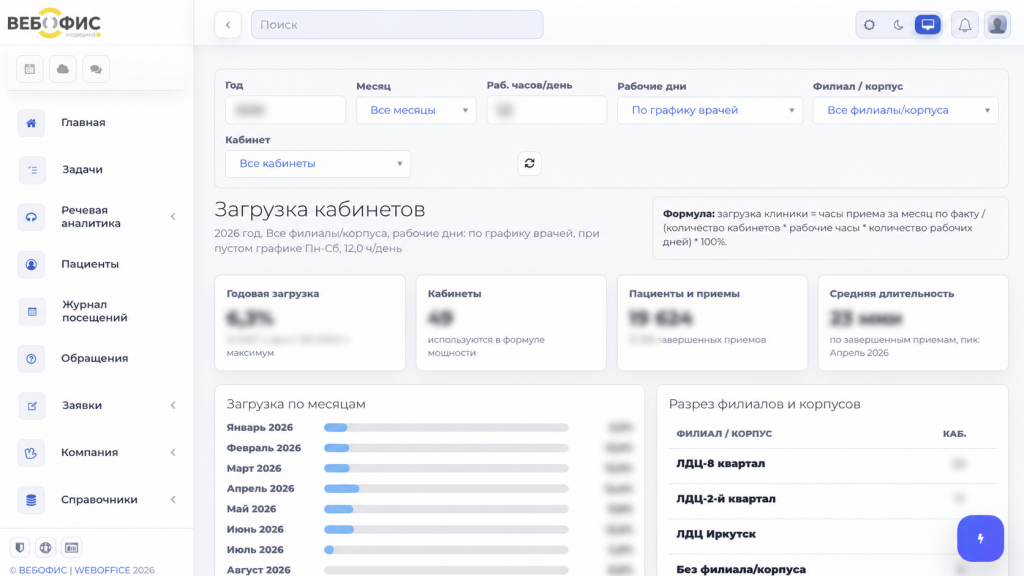This screenshot has width=1024, height=576.
Task: Select ЛДЦ-2-й квартал table row
Action: coord(833,499)
